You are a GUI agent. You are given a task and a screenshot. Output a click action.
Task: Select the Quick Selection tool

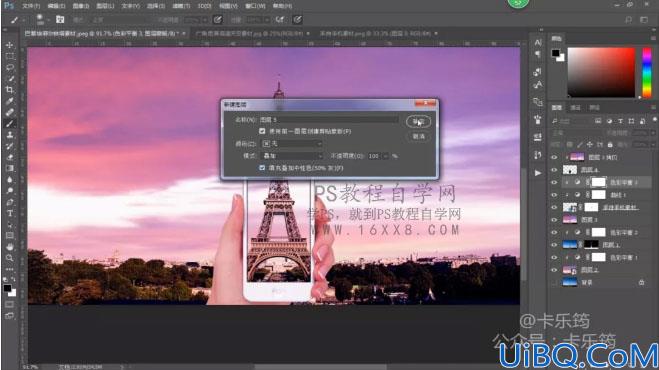[10, 79]
